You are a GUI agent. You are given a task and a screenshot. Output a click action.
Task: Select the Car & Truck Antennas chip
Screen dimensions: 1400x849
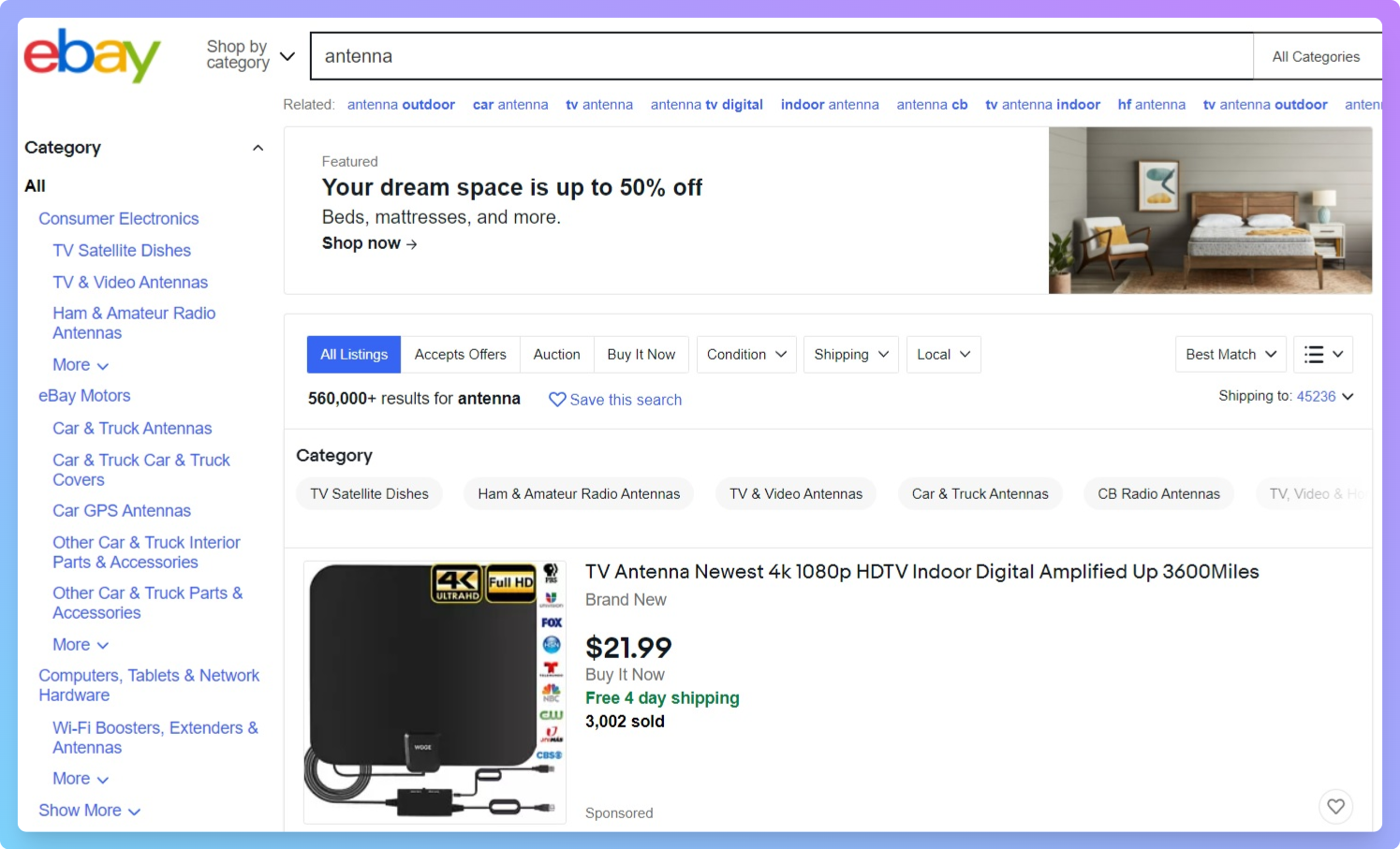pos(980,494)
